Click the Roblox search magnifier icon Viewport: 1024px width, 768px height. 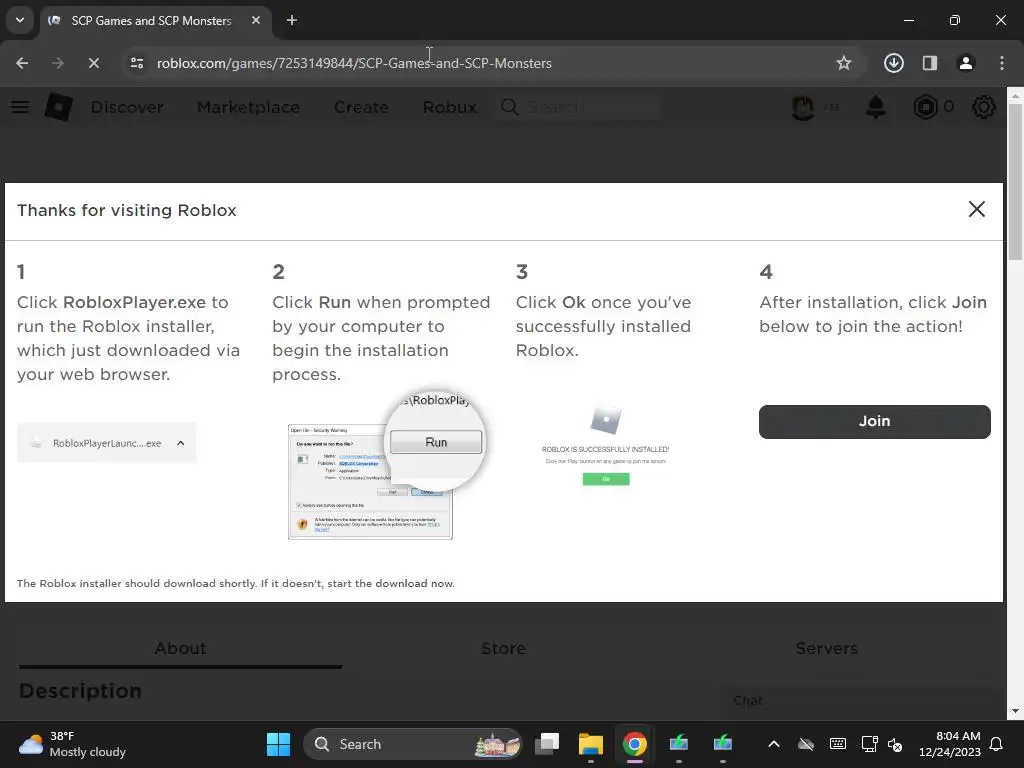509,107
